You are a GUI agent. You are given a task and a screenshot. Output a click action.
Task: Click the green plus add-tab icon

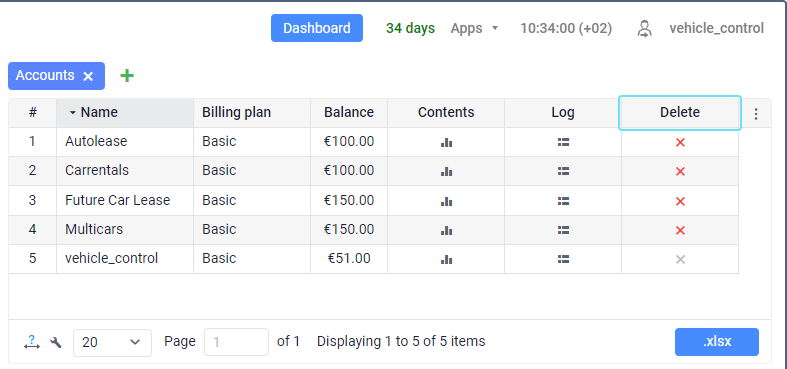coord(127,76)
